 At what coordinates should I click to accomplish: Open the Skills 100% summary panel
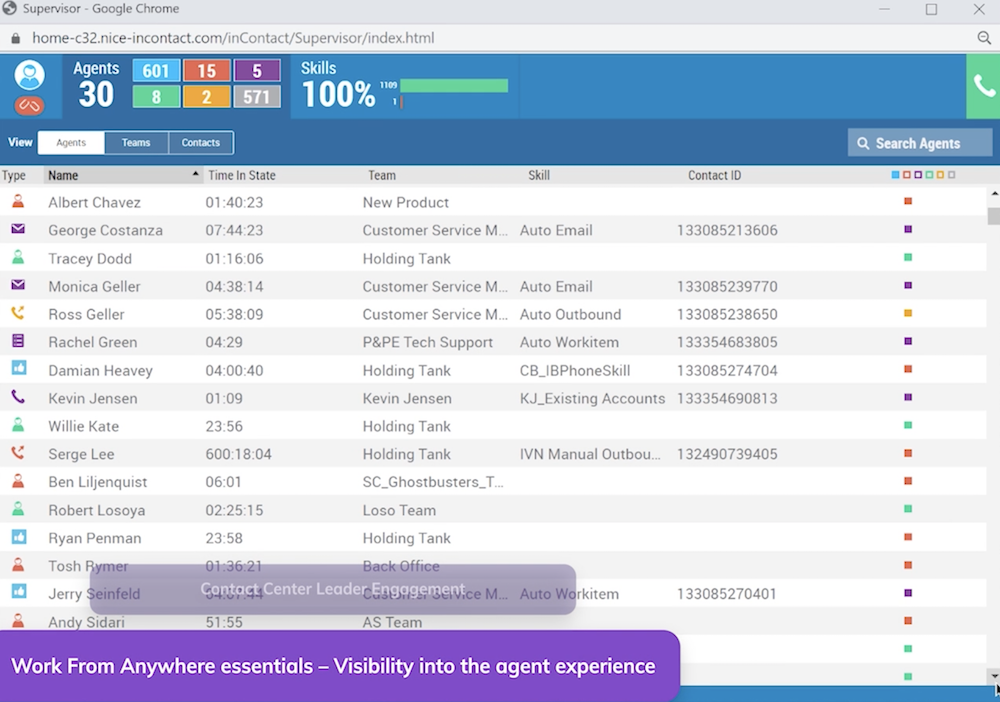(404, 86)
